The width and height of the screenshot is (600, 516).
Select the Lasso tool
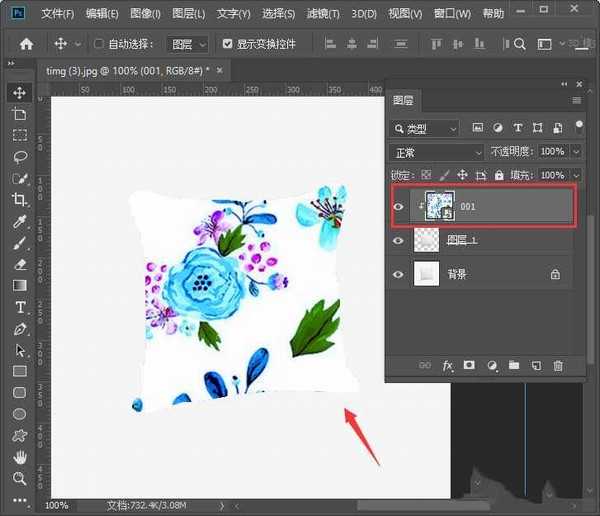19,157
